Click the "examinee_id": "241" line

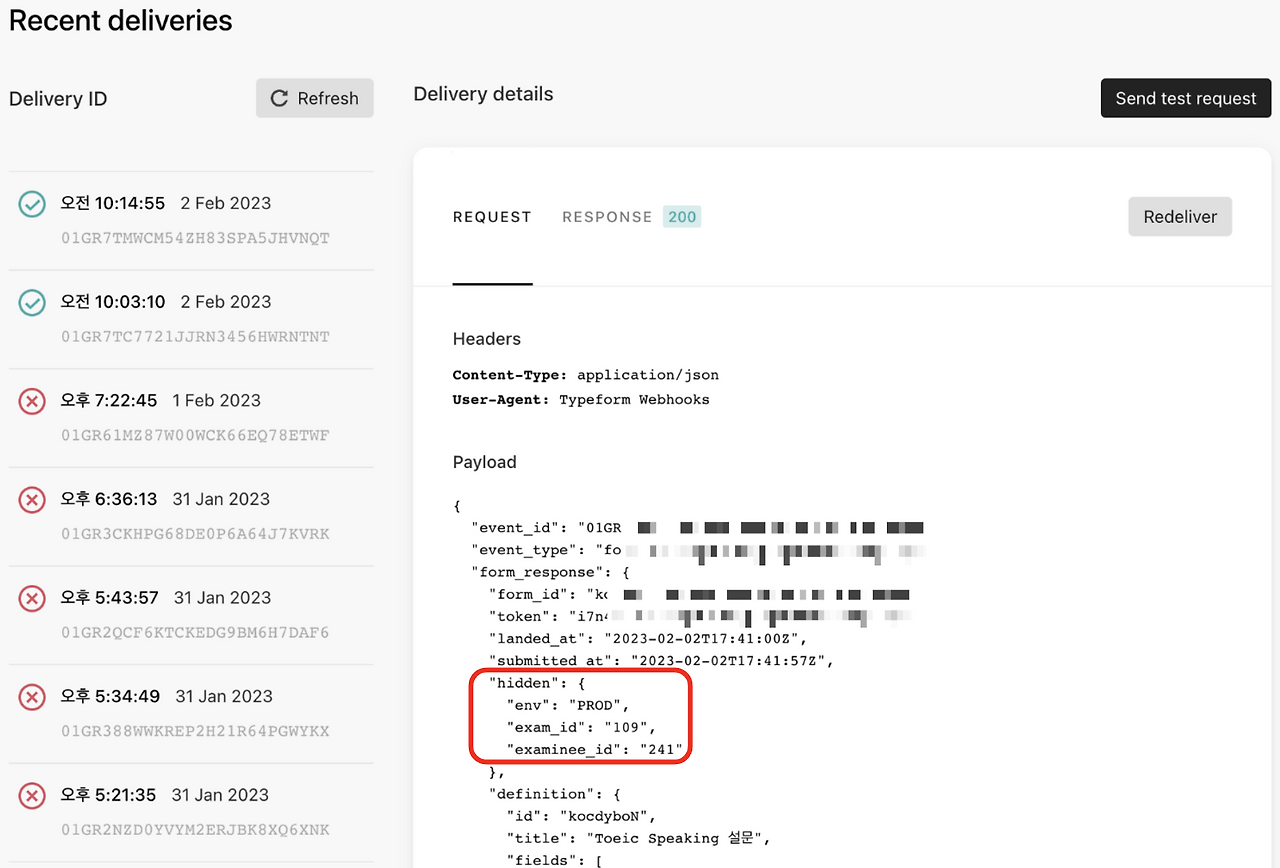click(x=594, y=749)
